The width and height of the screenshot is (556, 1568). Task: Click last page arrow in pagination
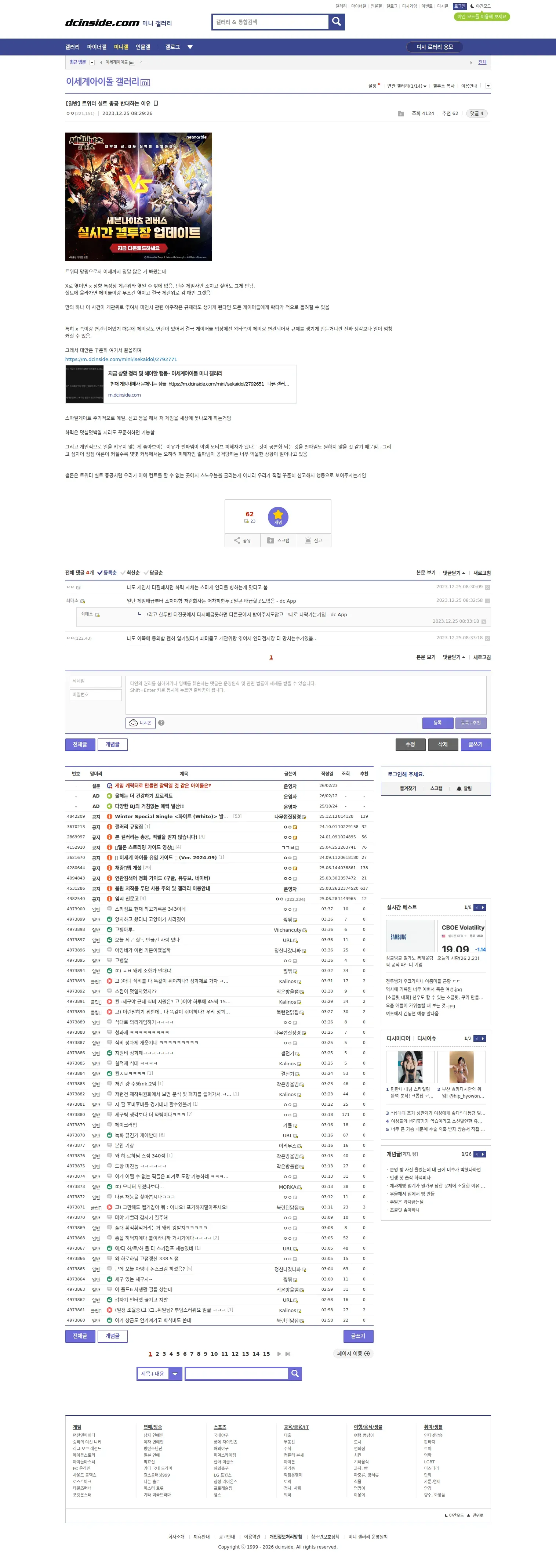[288, 1354]
